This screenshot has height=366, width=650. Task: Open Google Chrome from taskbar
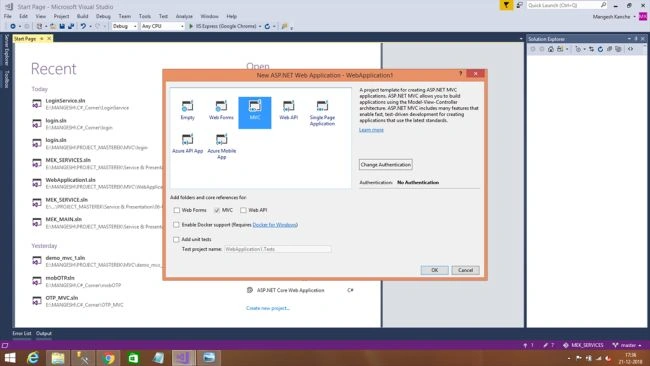(x=109, y=358)
